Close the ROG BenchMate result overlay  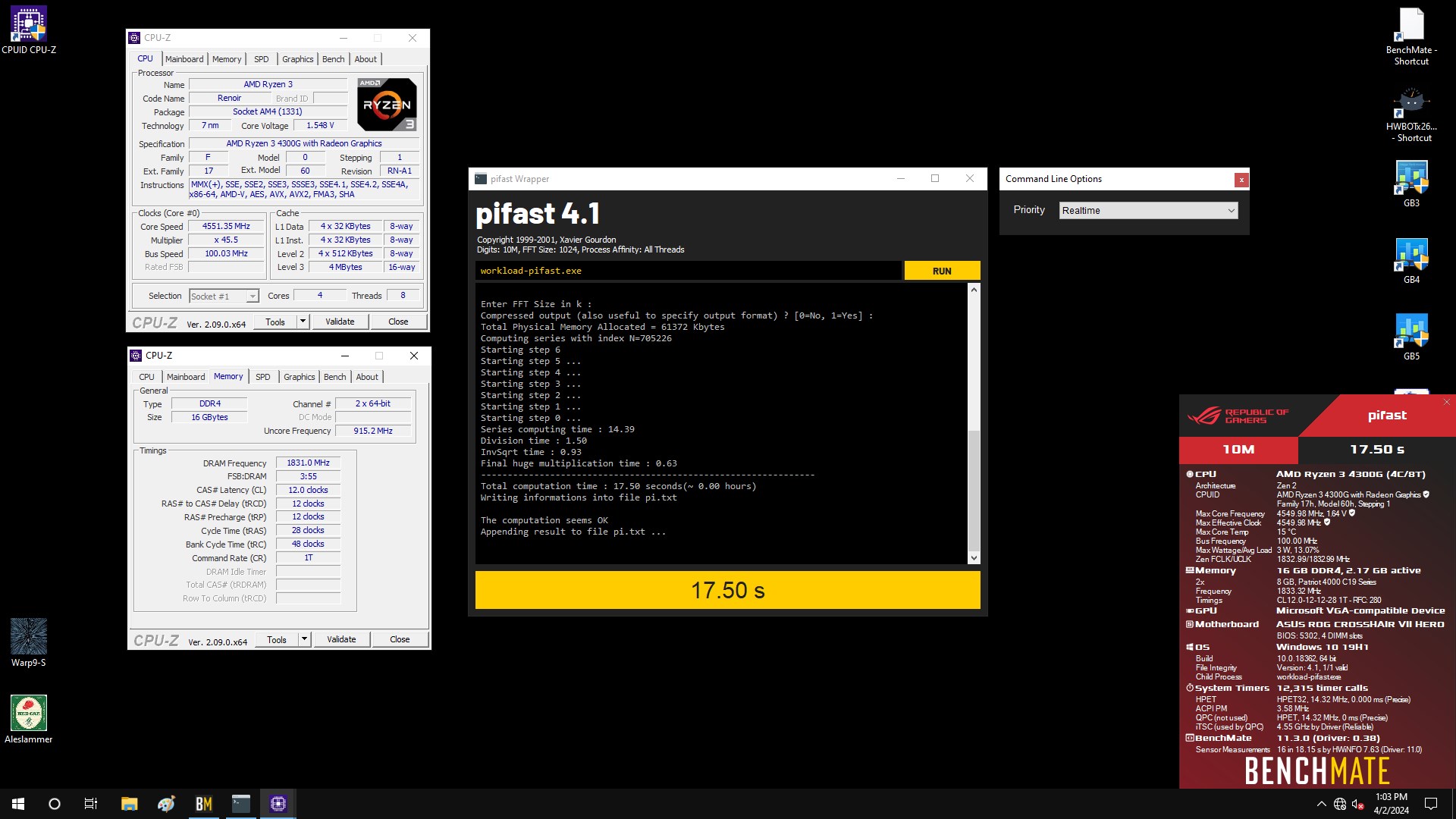point(1447,402)
